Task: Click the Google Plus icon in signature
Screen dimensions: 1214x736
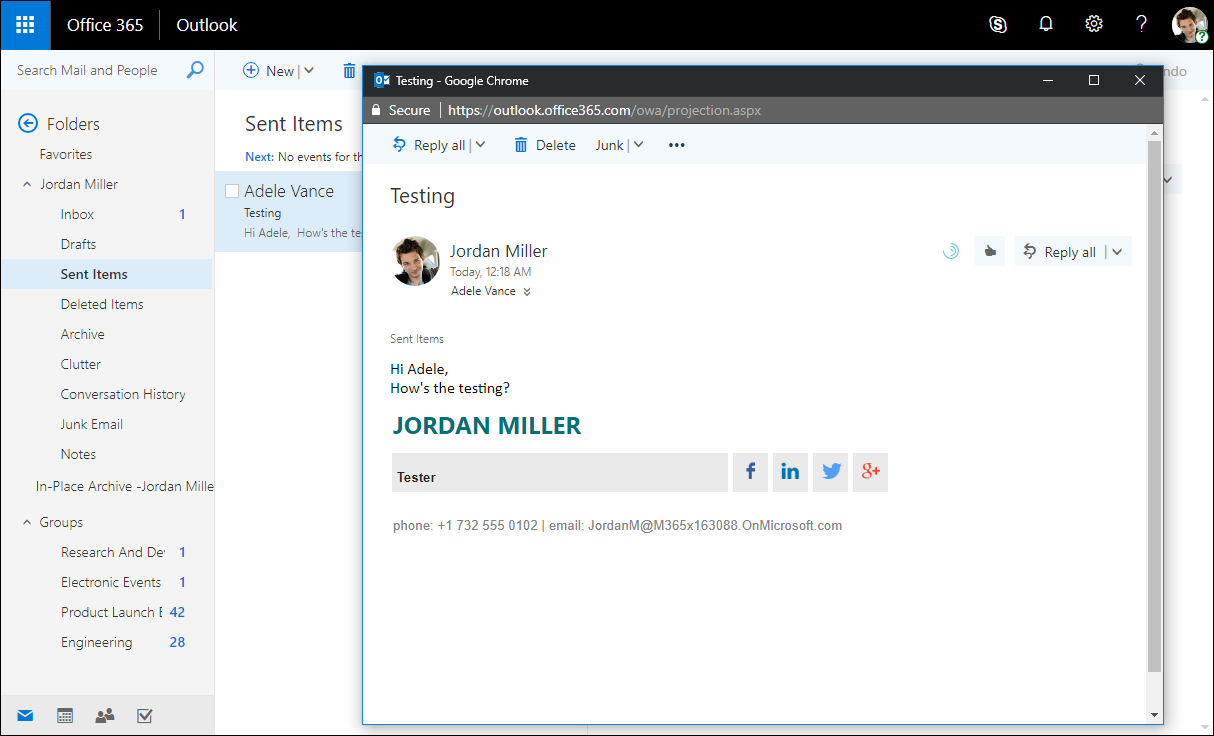Action: [871, 472]
